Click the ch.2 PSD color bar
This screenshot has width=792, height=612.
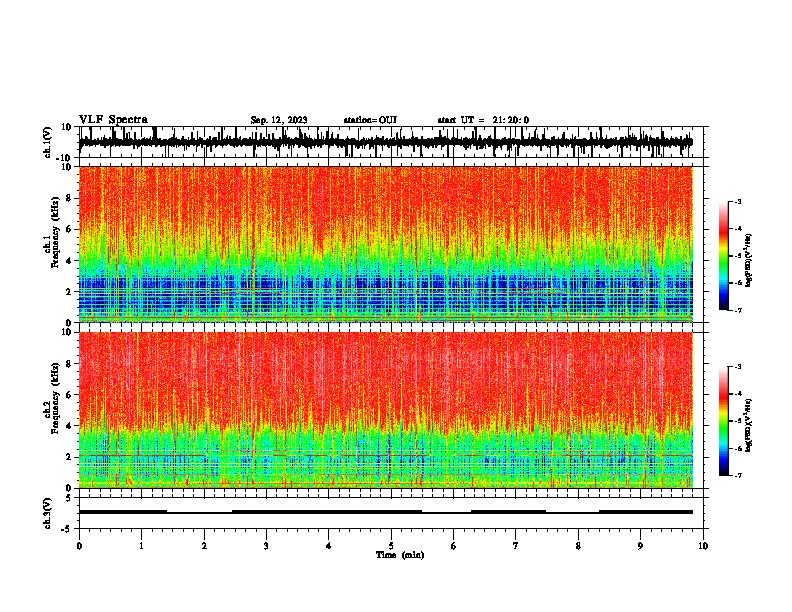(724, 421)
